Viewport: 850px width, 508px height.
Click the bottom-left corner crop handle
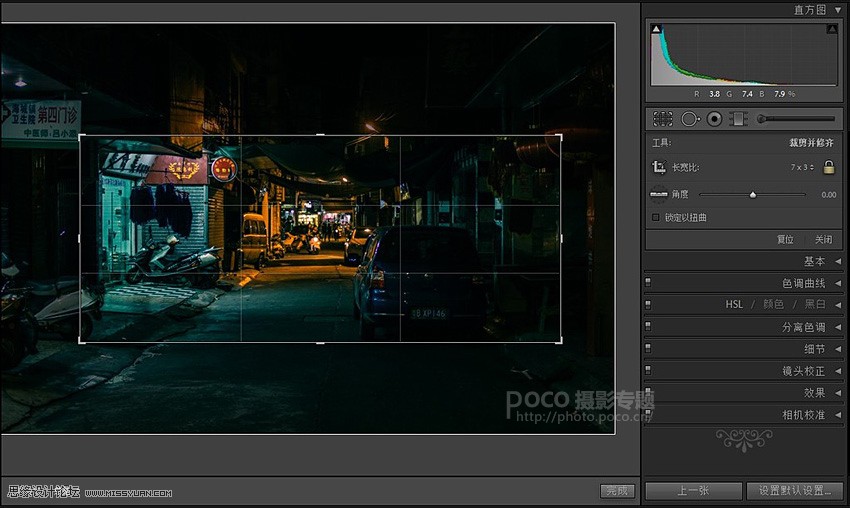[80, 342]
